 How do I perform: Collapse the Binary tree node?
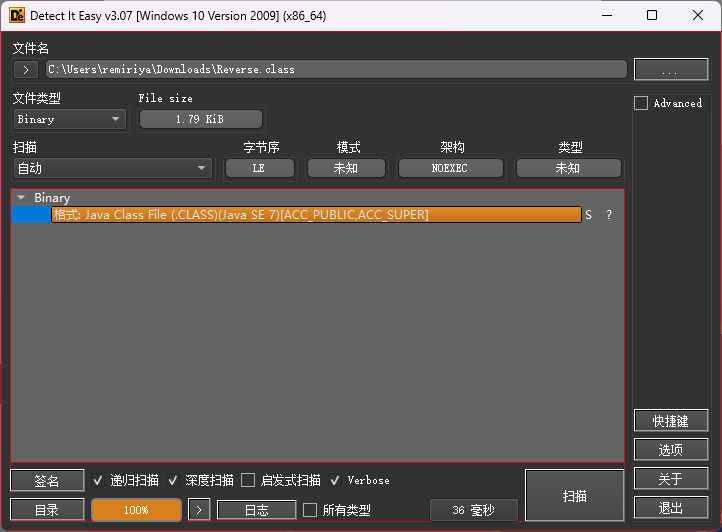(21, 198)
